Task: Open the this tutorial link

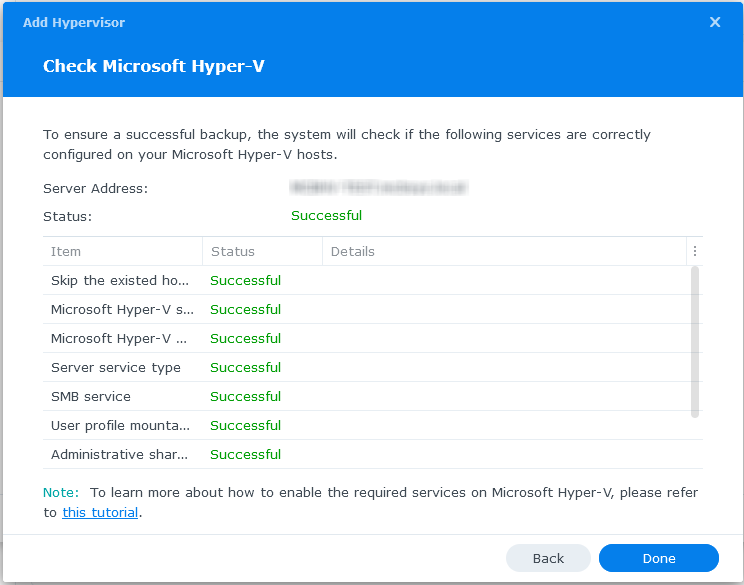Action: point(100,513)
